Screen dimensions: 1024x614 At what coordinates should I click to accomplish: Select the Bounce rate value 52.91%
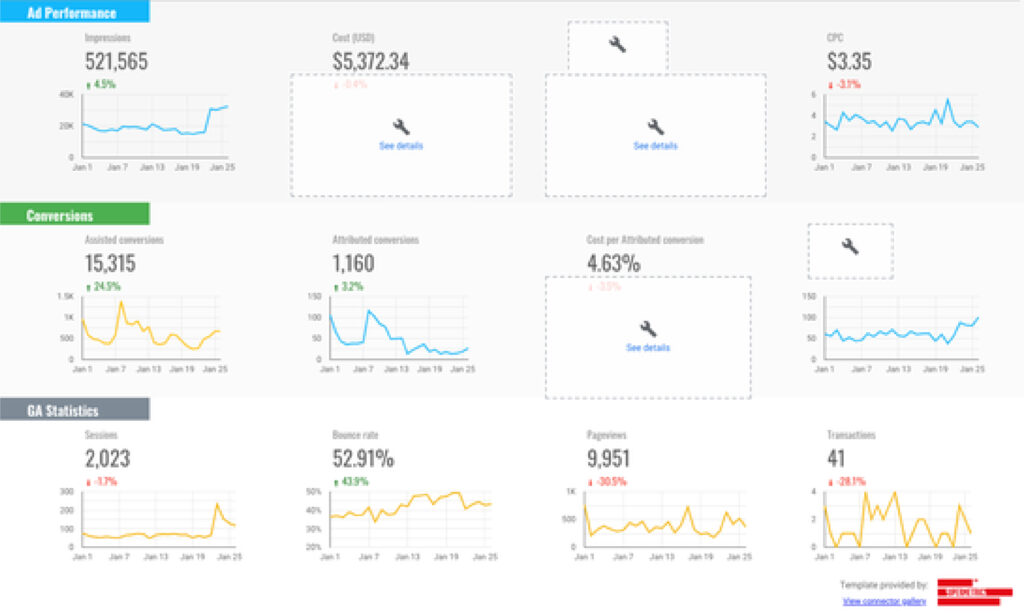363,459
